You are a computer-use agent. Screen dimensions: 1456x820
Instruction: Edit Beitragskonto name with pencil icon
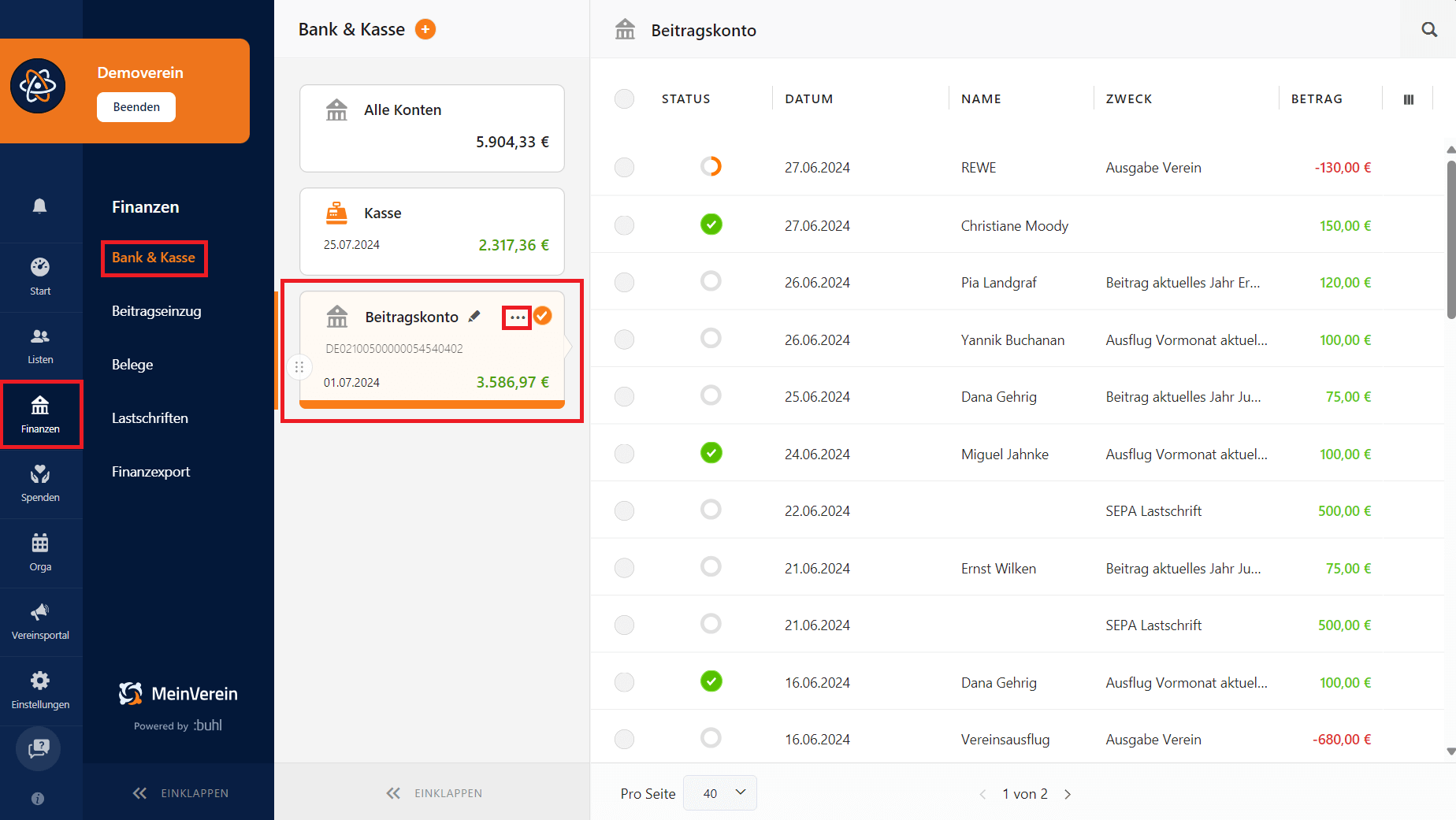(x=474, y=317)
